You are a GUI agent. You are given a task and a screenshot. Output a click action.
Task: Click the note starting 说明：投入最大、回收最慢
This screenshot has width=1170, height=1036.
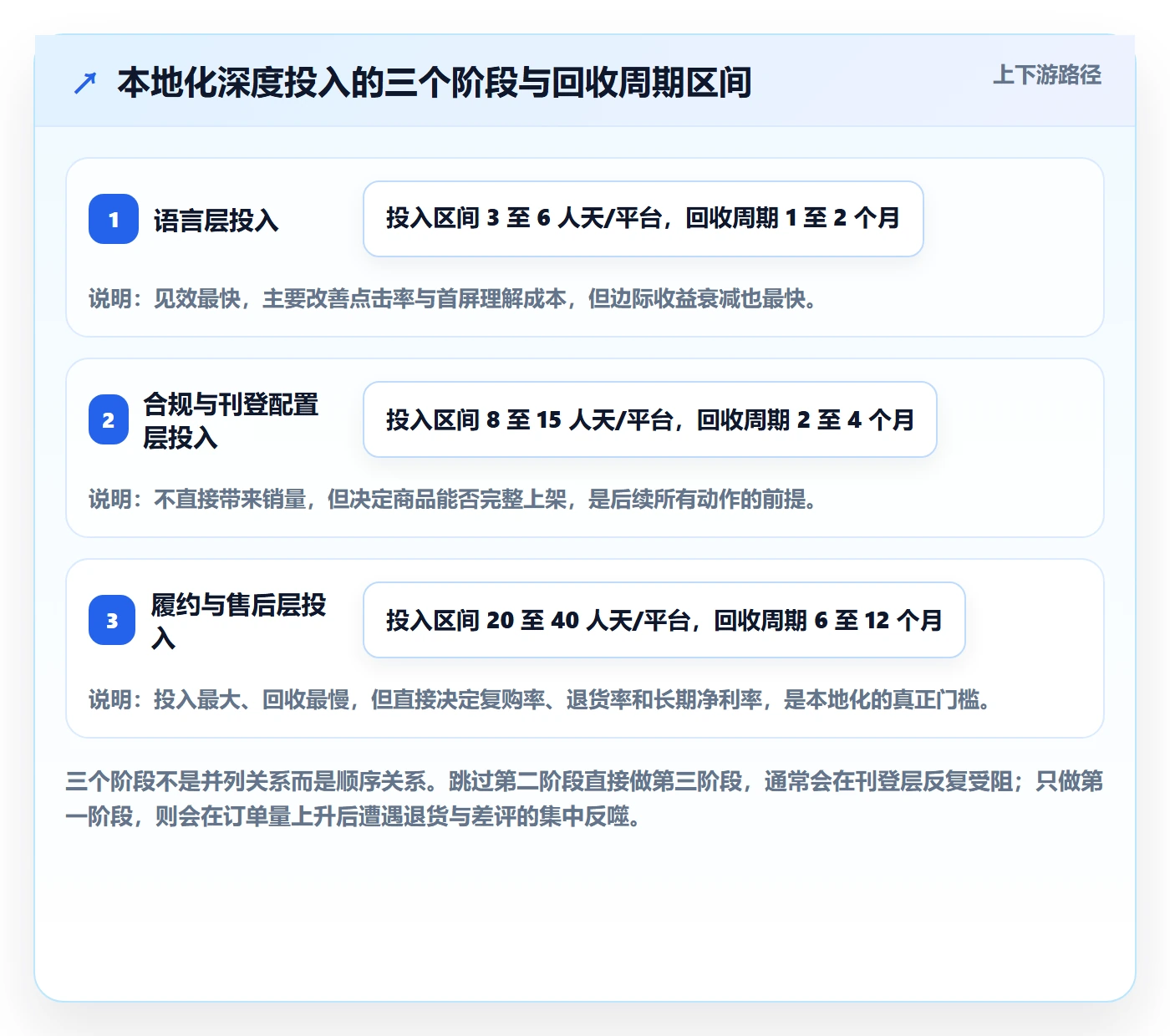tap(540, 699)
